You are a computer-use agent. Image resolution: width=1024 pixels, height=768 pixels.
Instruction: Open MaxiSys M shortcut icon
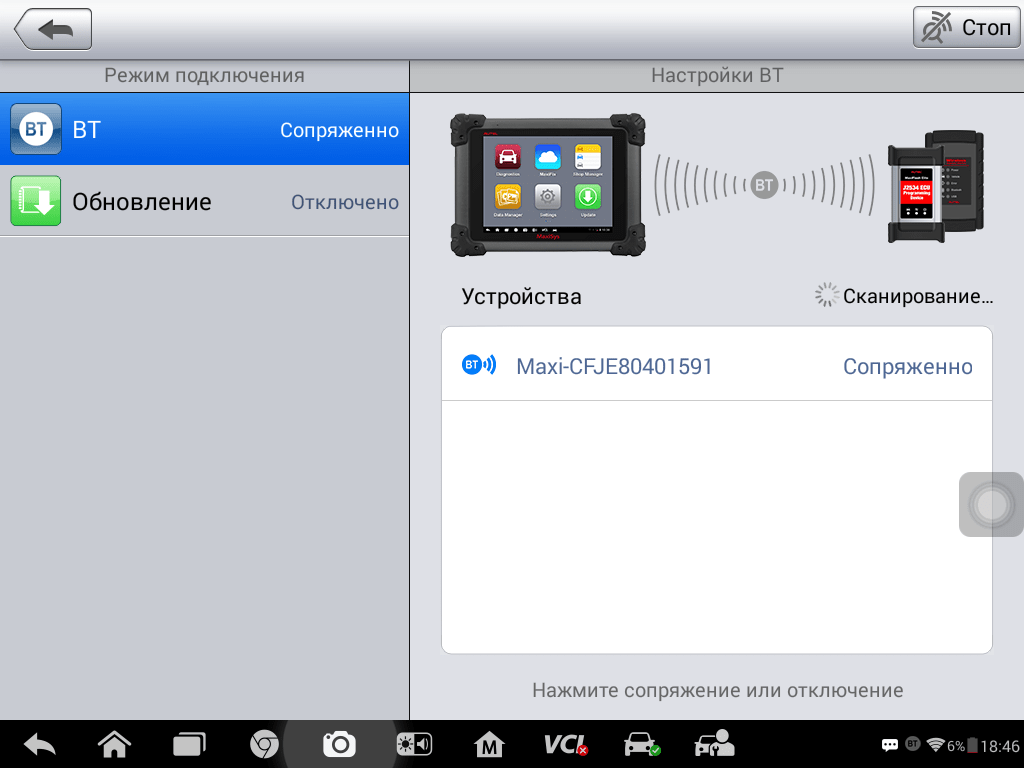[x=488, y=744]
